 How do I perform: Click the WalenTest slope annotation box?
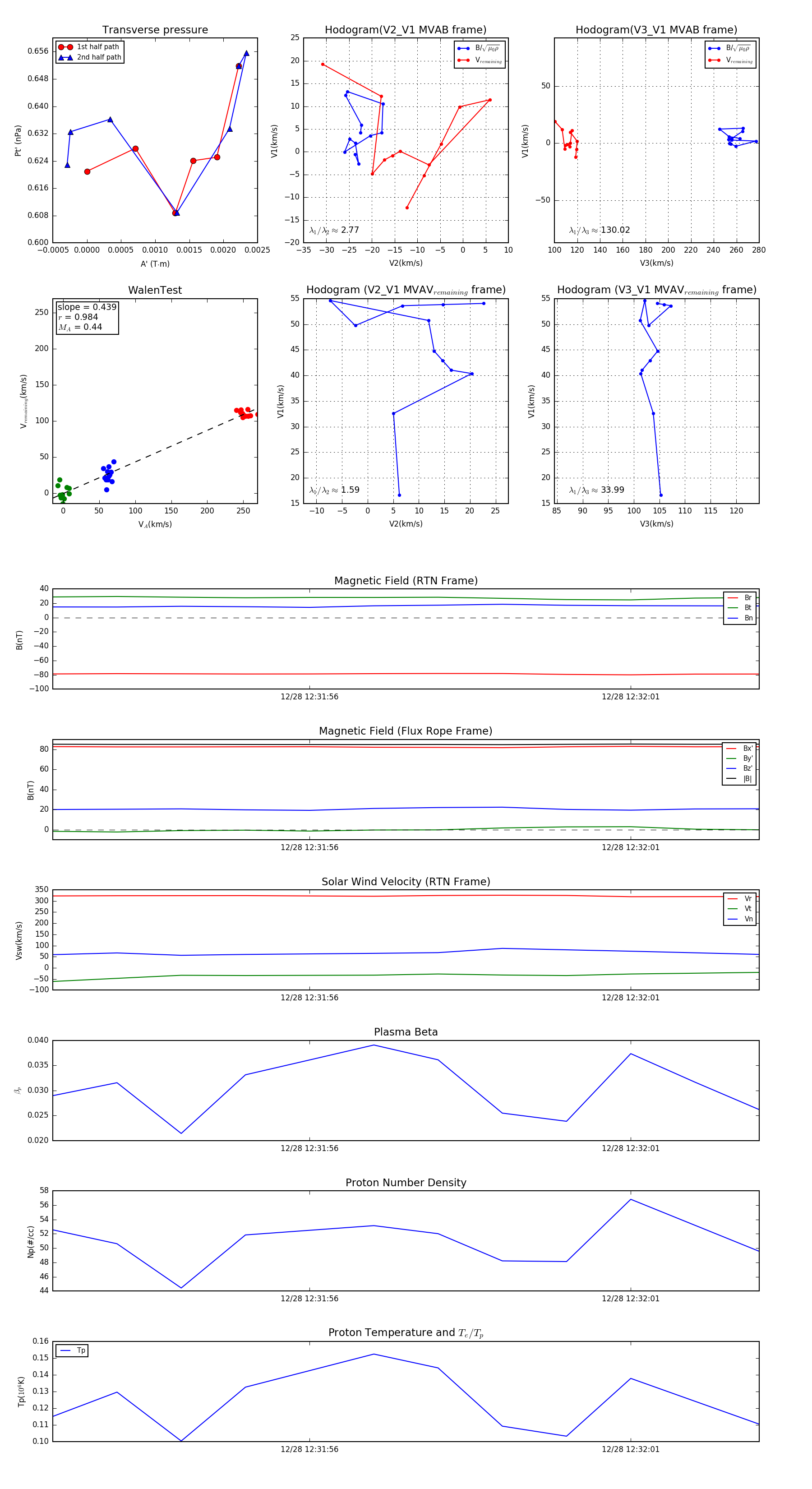coord(87,317)
